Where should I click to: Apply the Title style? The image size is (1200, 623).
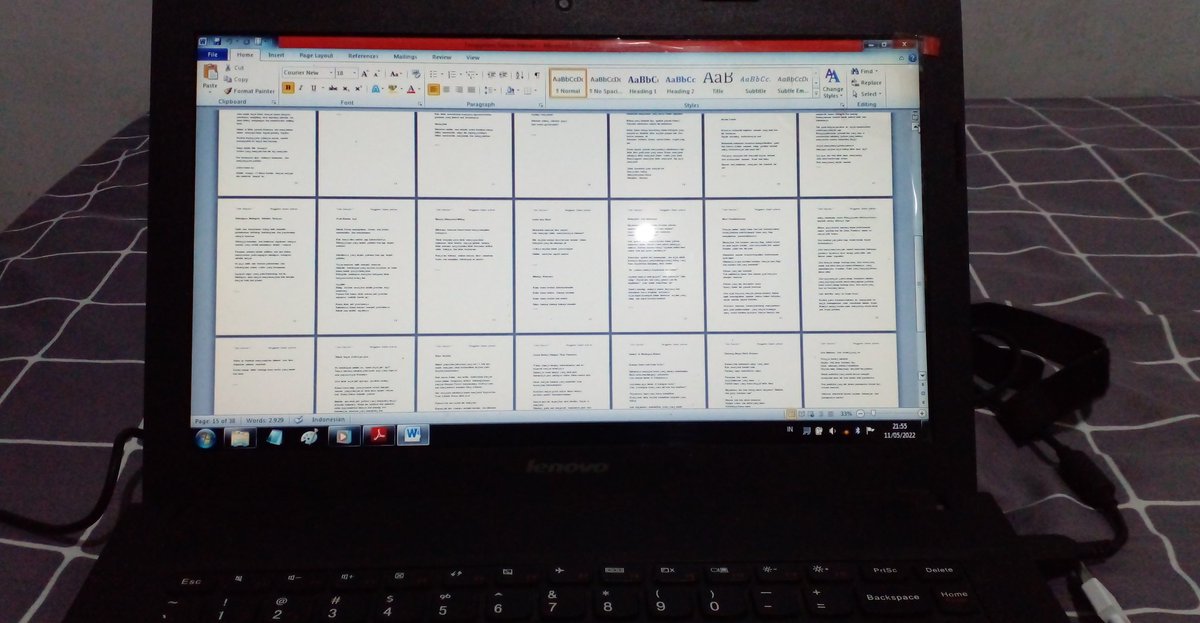[x=717, y=83]
